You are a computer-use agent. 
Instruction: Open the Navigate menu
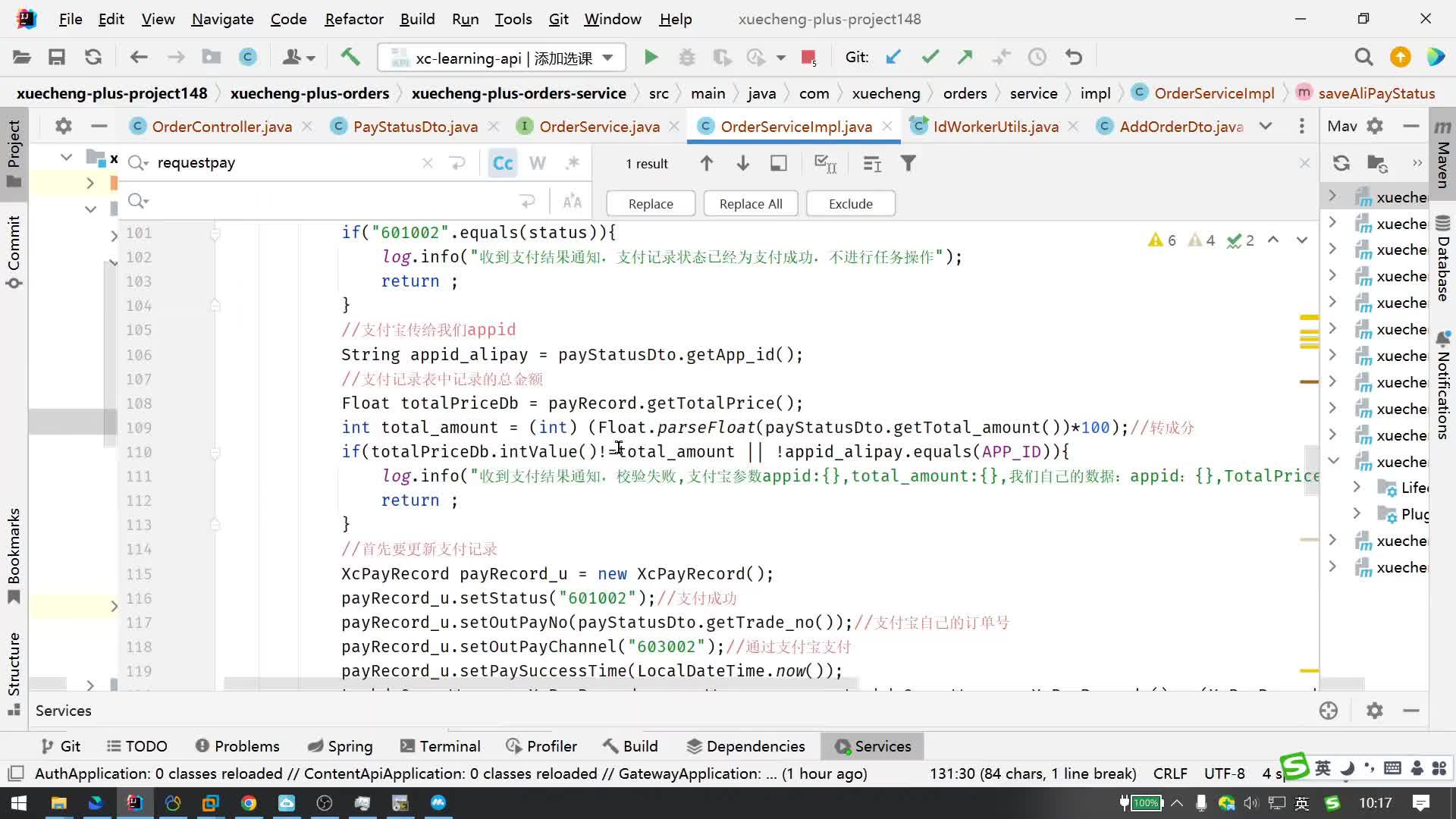(222, 19)
